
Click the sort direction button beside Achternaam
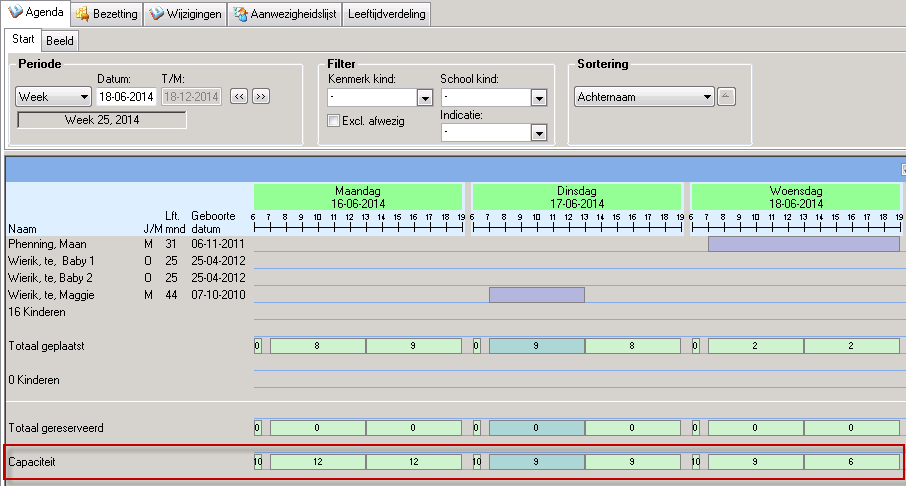[727, 96]
